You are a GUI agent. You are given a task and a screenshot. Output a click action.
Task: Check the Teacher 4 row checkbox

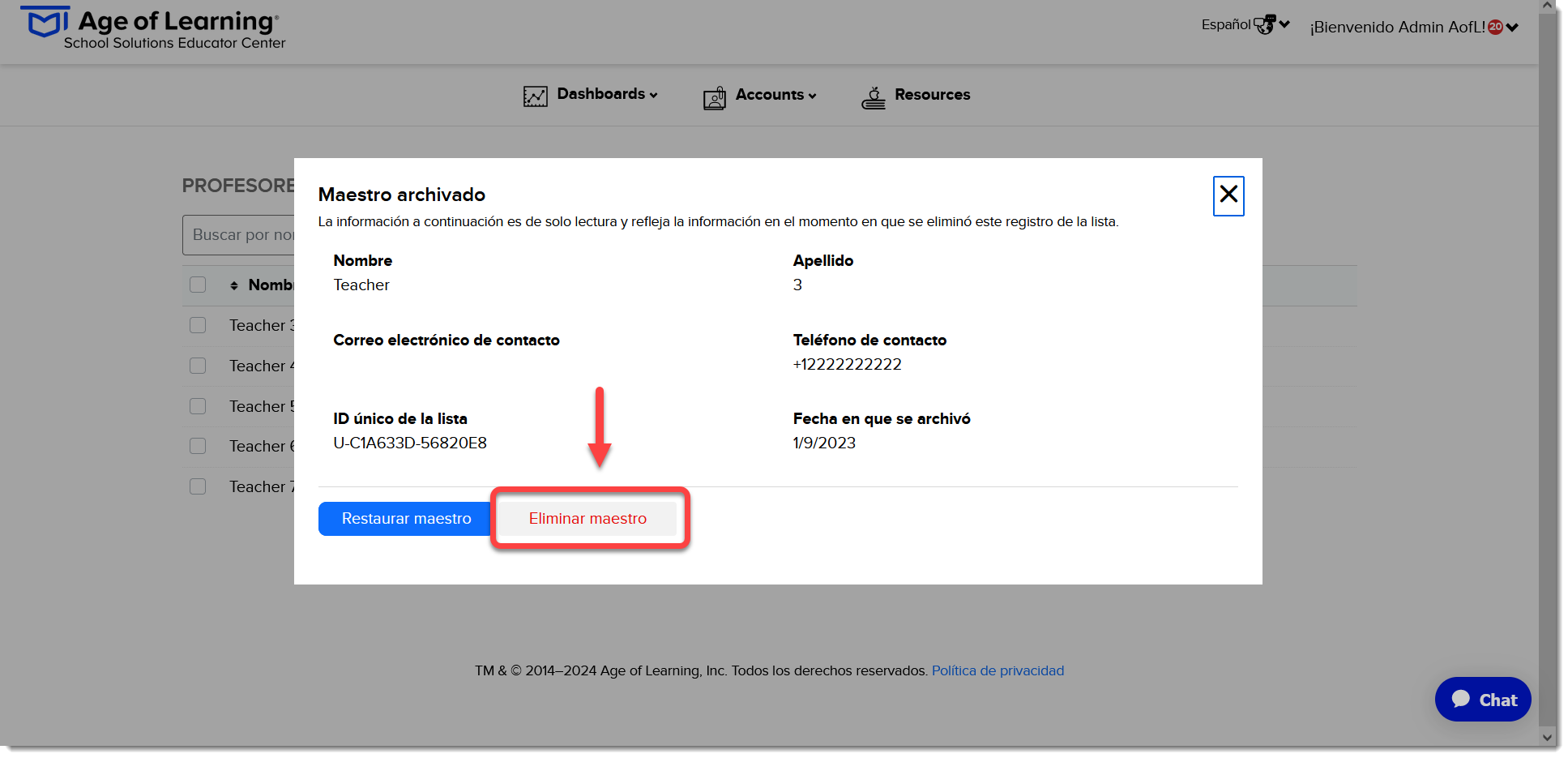198,366
